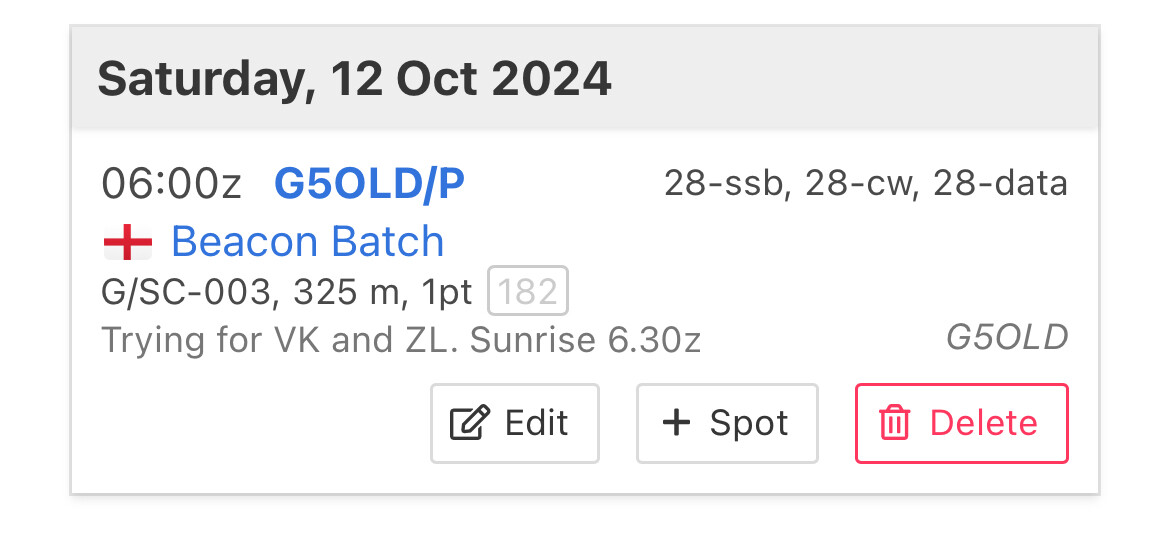Click the plus icon on Spot button
Screen dimensions: 1170x536
(x=676, y=423)
